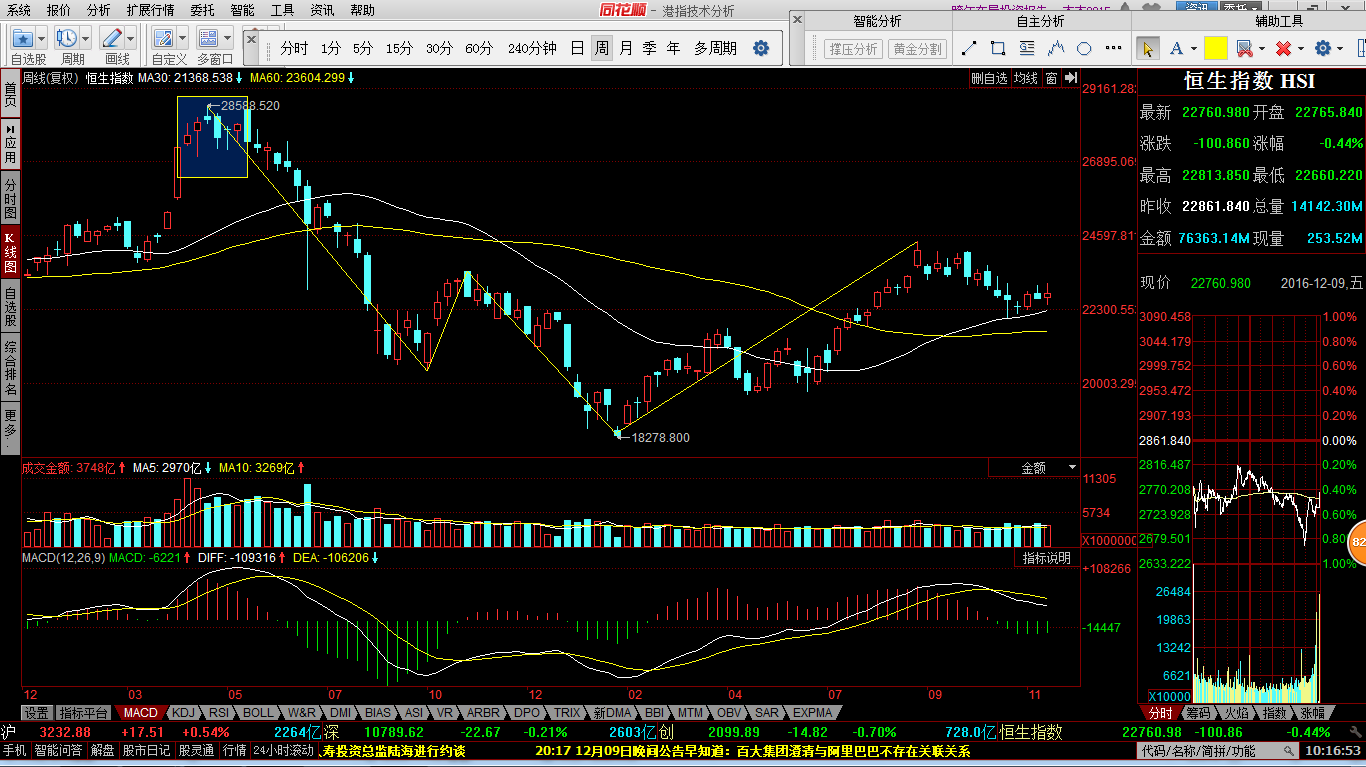This screenshot has height=767, width=1366.
Task: Open the 帮助 menu
Action: coord(362,10)
